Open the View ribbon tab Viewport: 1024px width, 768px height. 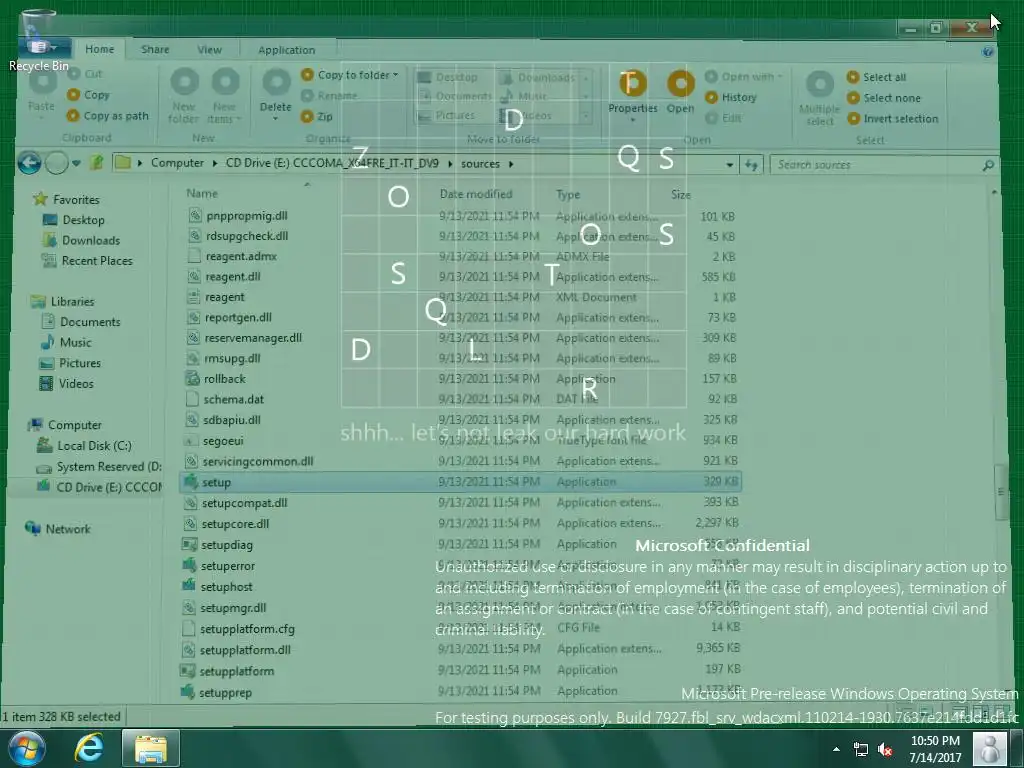pos(210,50)
